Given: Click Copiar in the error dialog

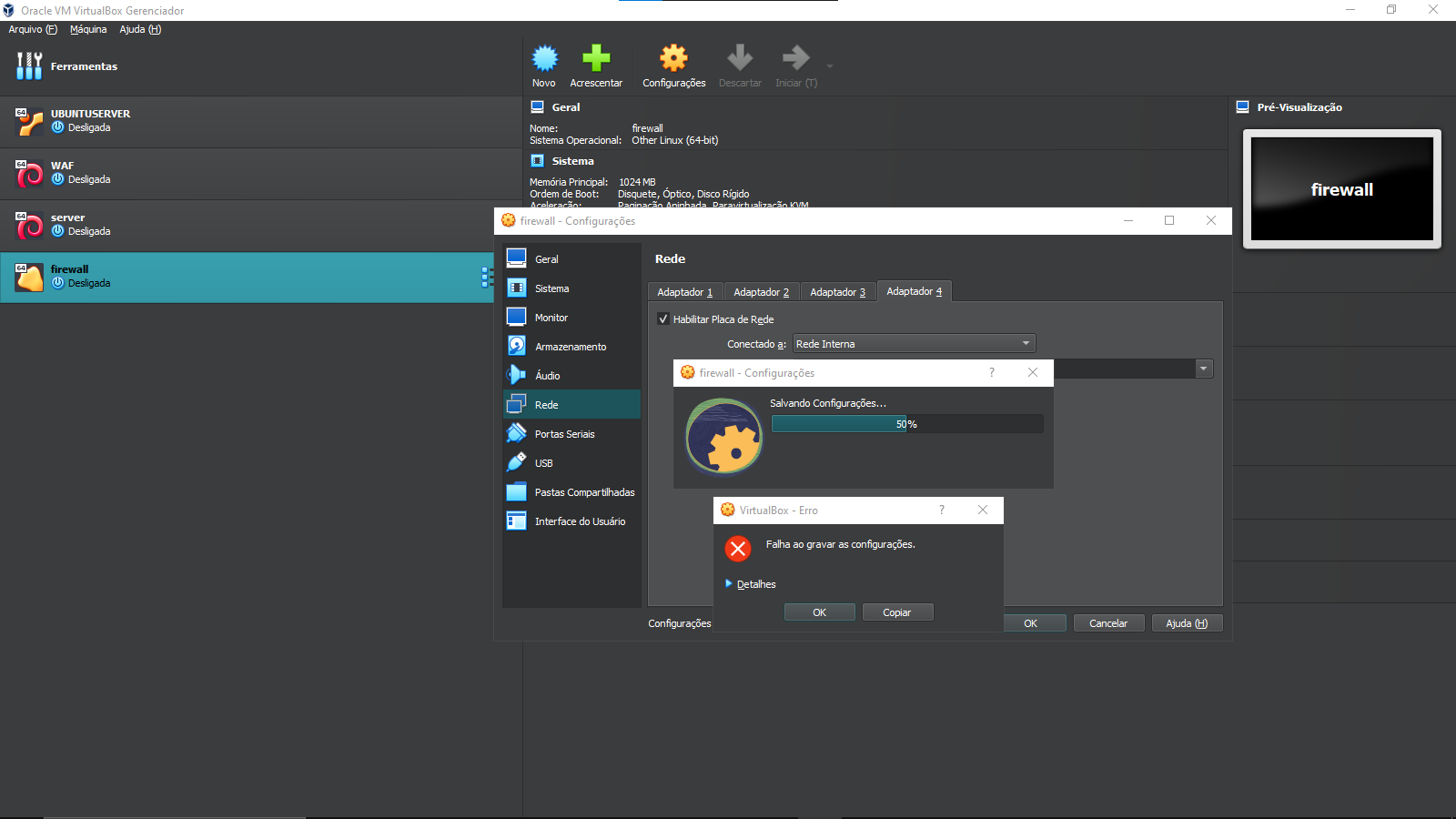Looking at the screenshot, I should [x=896, y=612].
